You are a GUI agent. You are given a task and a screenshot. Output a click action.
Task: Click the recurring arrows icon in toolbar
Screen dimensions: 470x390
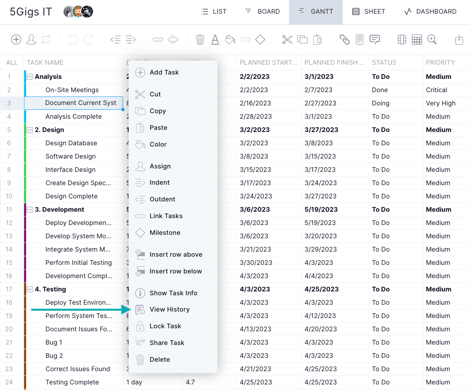[46, 40]
